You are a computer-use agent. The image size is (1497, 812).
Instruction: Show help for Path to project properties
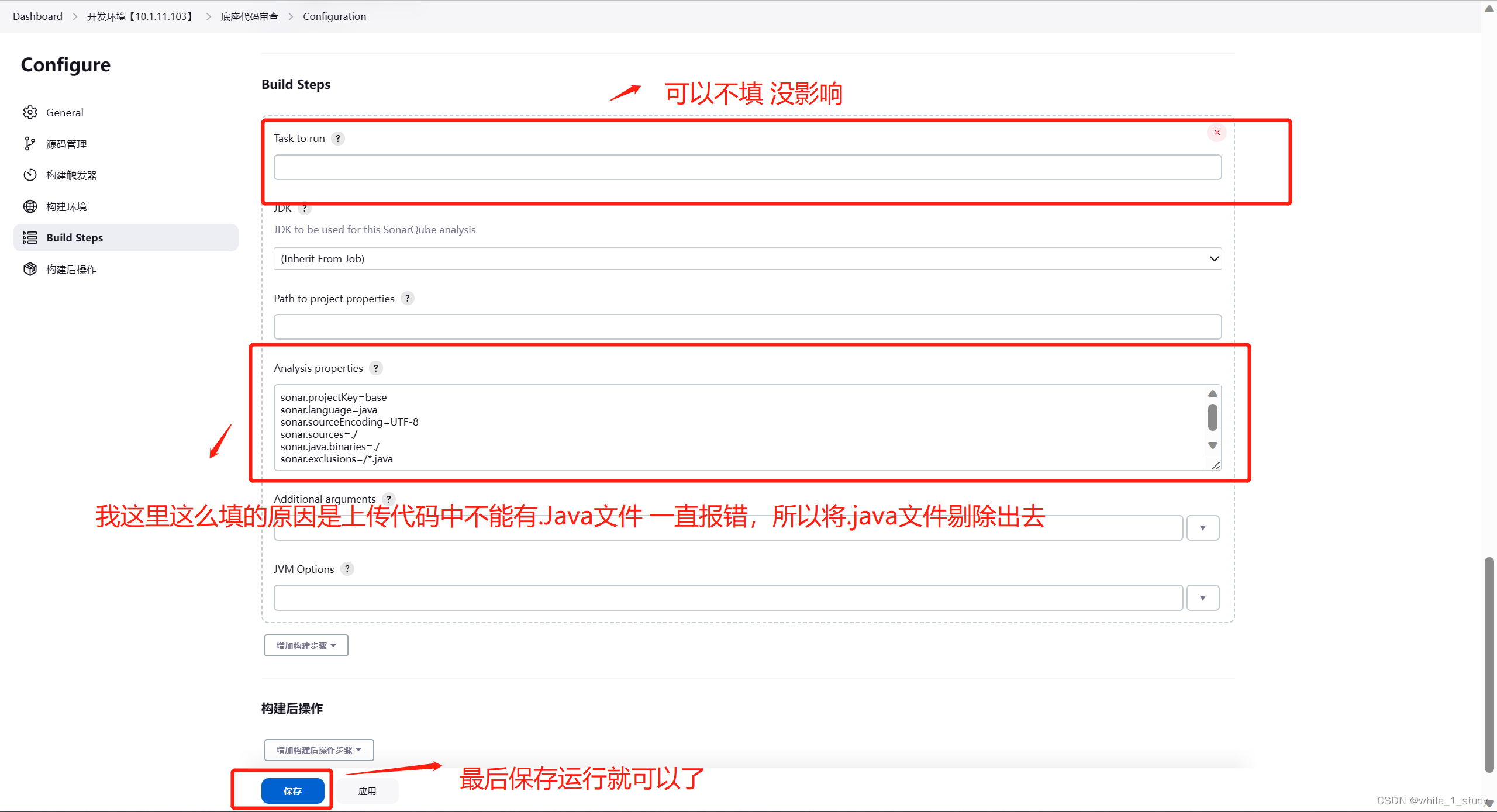click(x=408, y=298)
